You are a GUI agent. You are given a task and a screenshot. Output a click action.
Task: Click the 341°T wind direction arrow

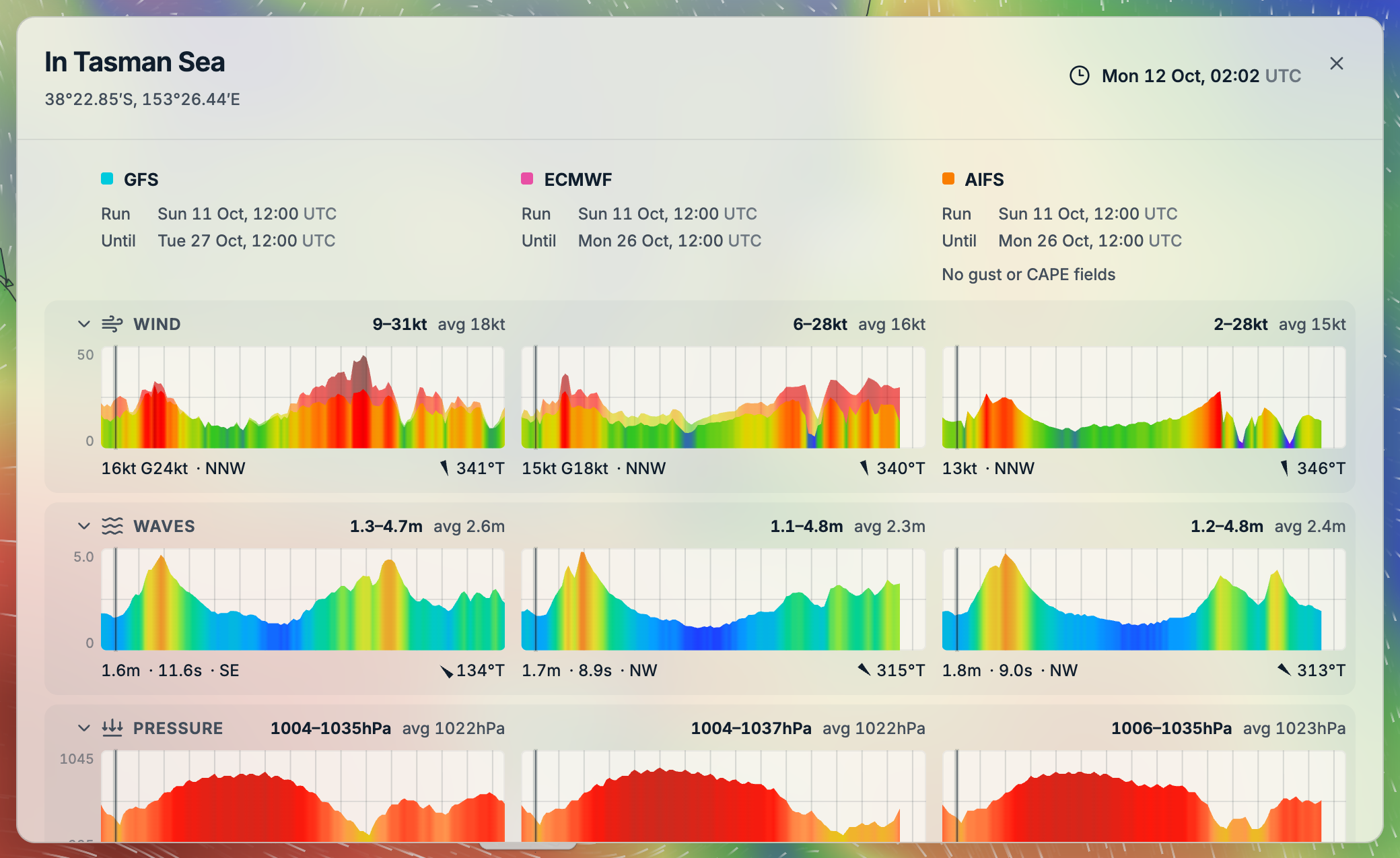(x=444, y=468)
